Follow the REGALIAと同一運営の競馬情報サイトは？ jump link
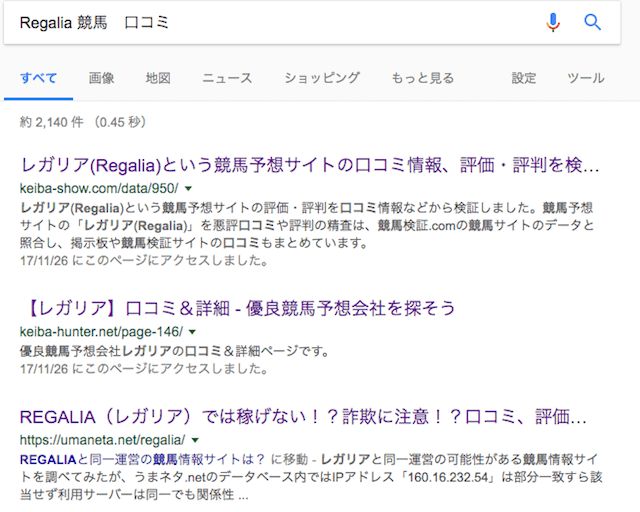Image resolution: width=640 pixels, height=512 pixels. (142, 460)
